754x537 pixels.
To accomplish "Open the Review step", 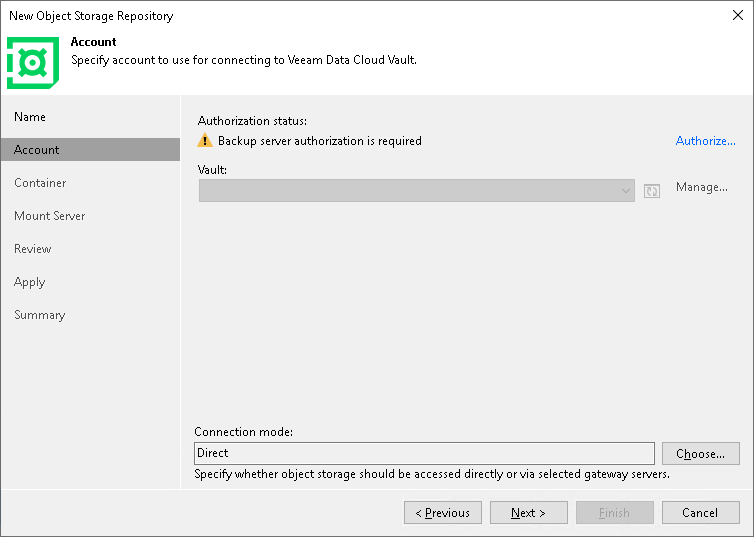I will (x=33, y=249).
